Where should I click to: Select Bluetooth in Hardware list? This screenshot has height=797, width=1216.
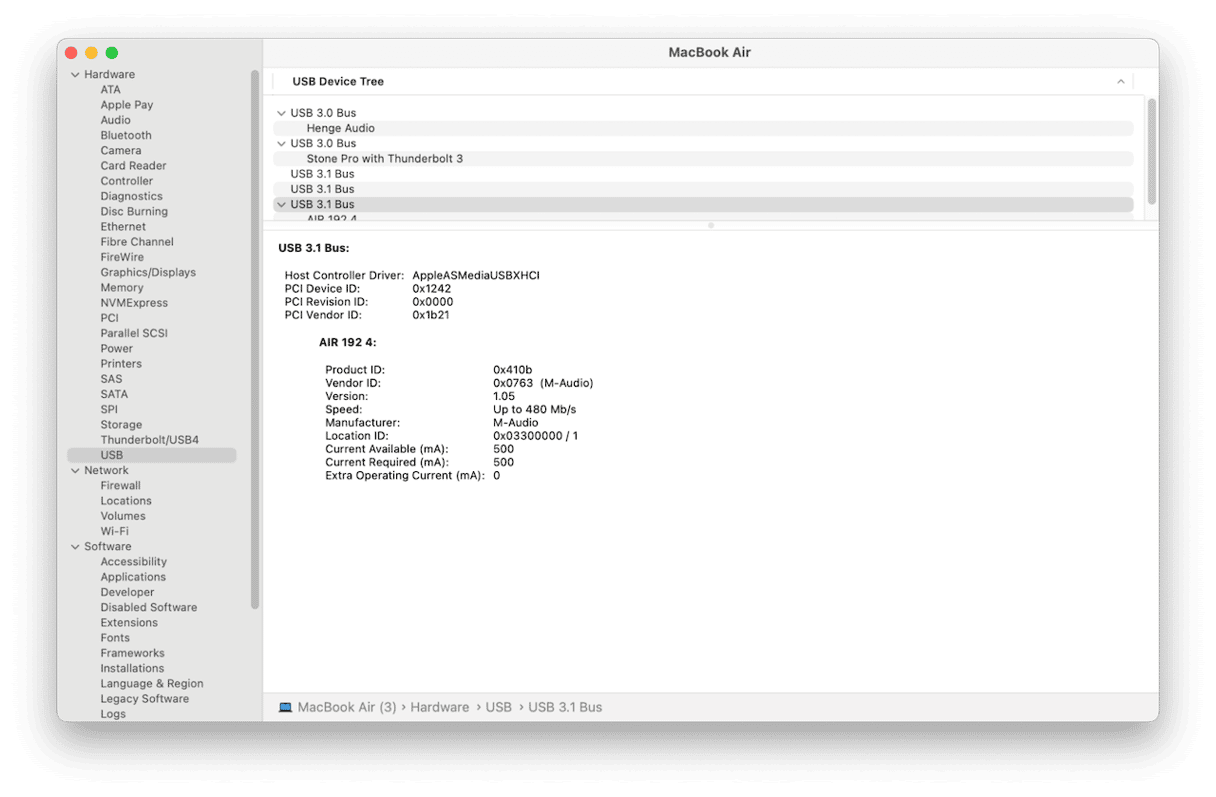126,136
